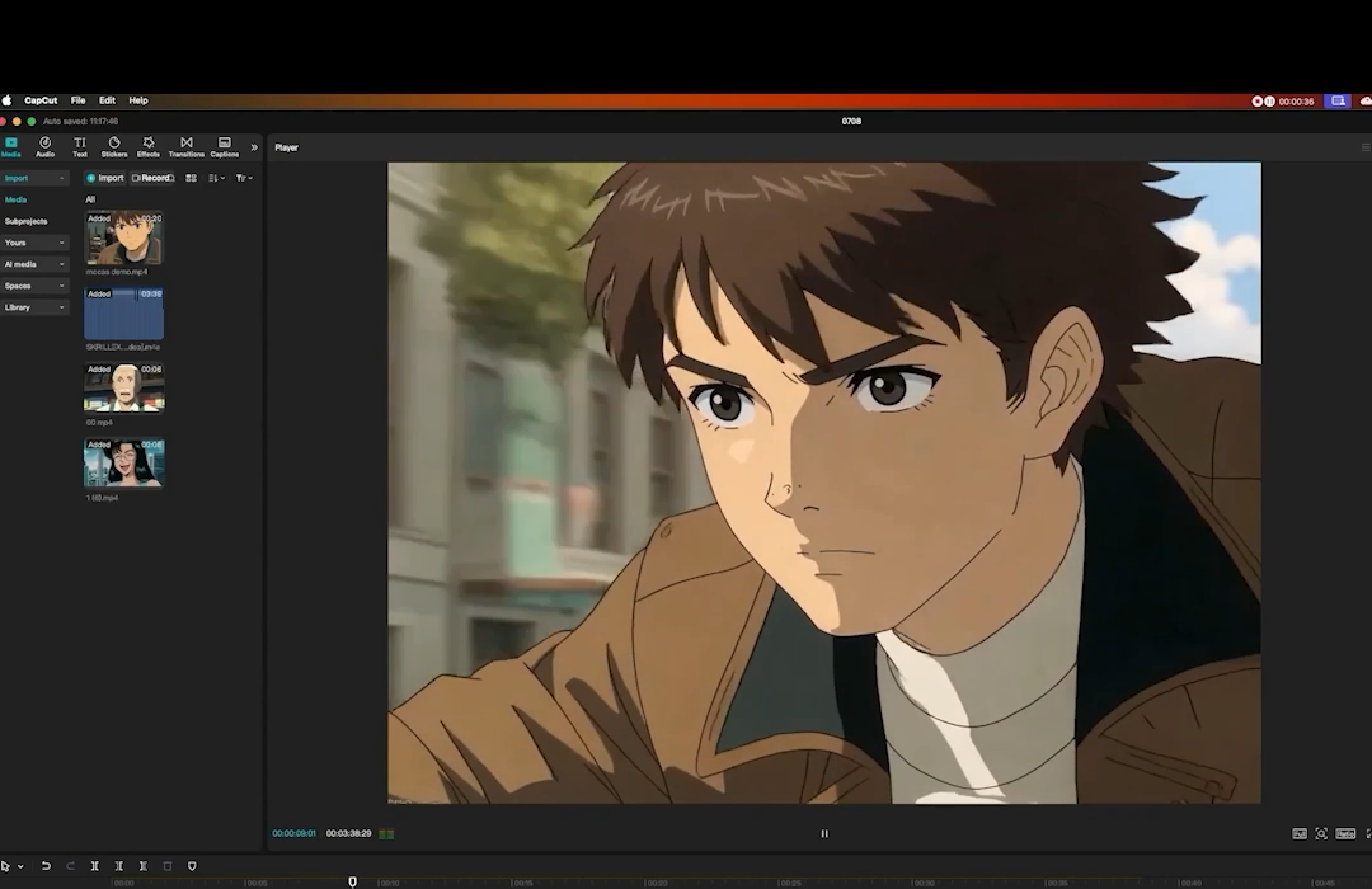The height and width of the screenshot is (889, 1372).
Task: Select the All media filter label
Action: (x=90, y=199)
